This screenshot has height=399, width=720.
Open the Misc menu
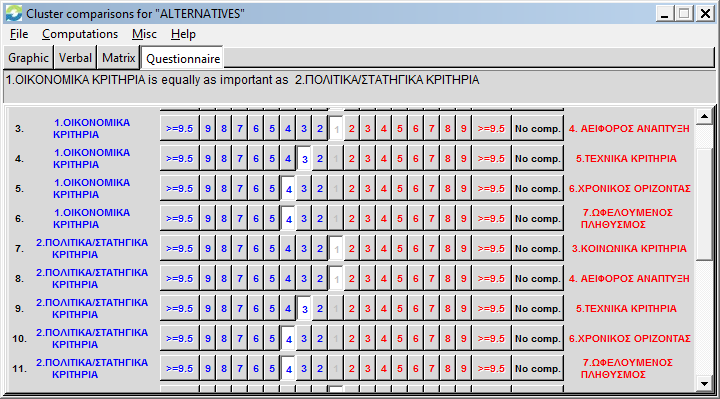point(144,34)
